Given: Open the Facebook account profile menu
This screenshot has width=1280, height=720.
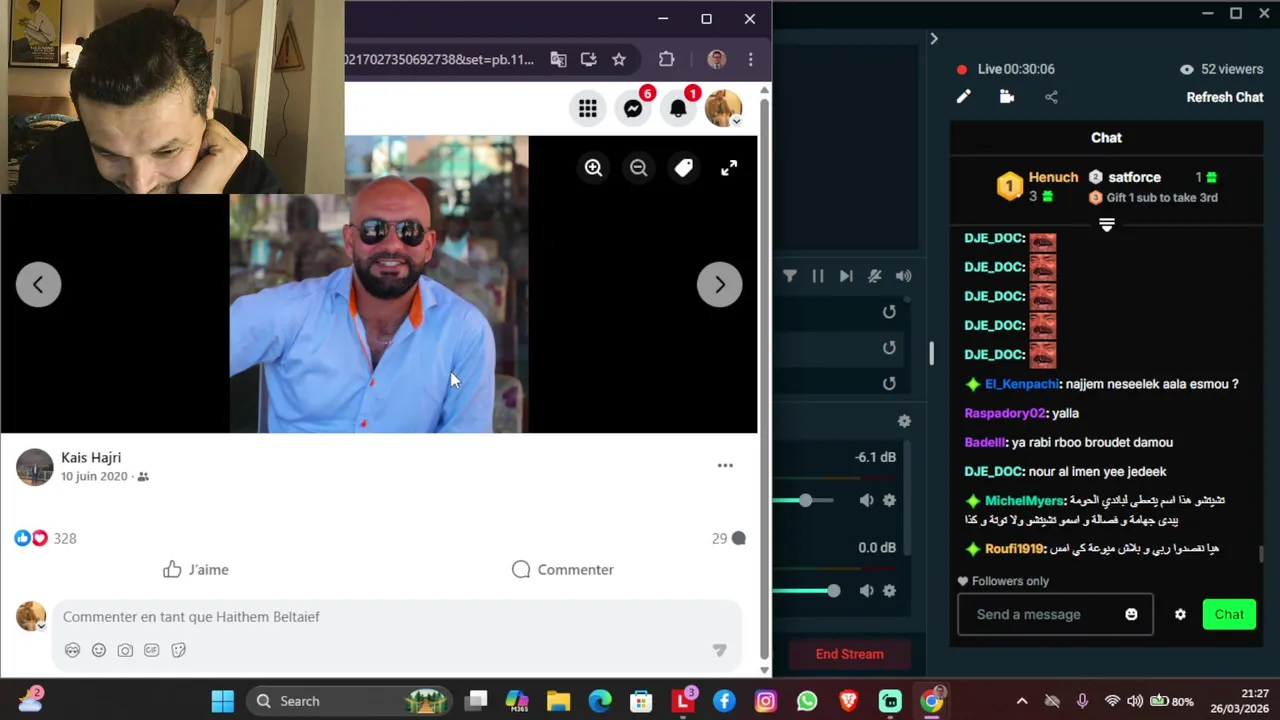Looking at the screenshot, I should click(723, 109).
